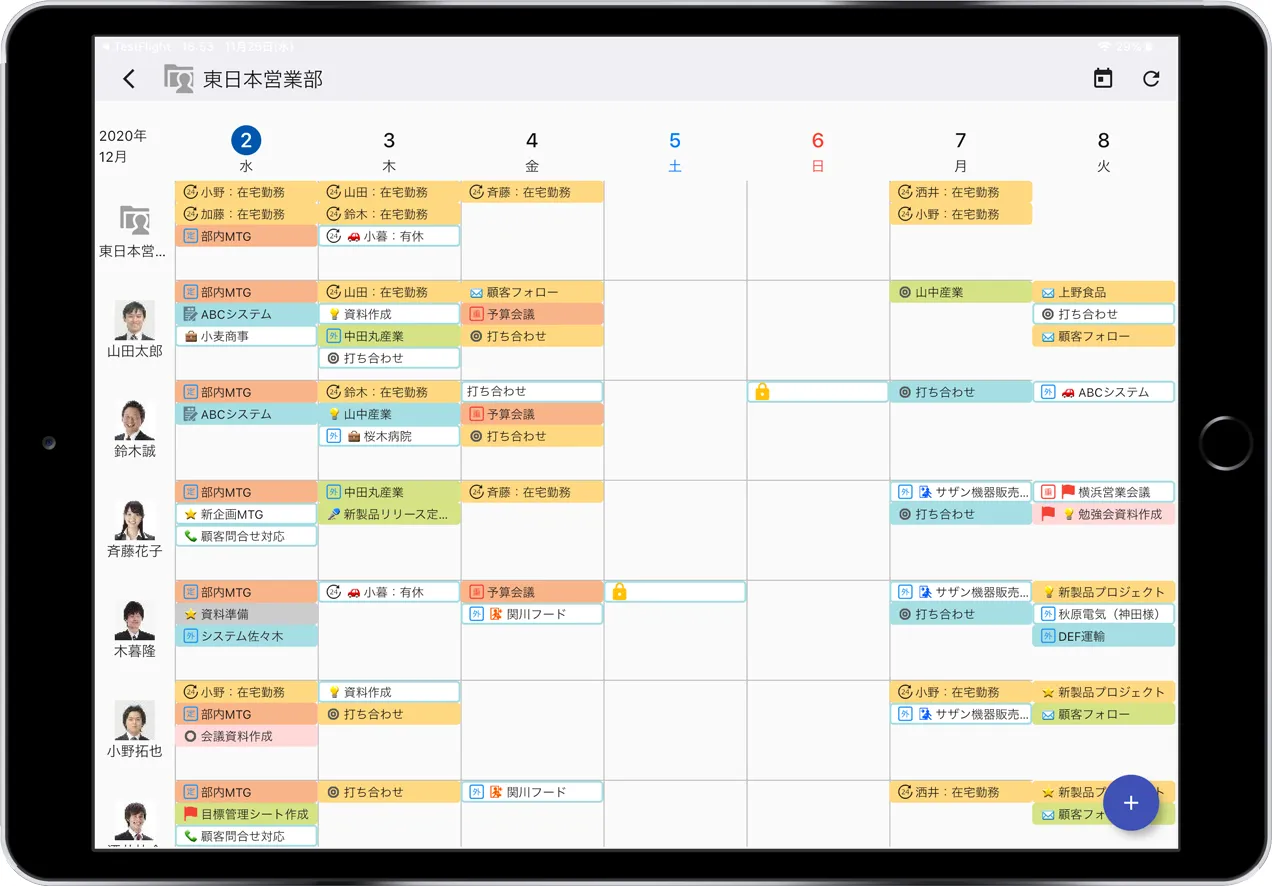Screen dimensions: 1272x886
Task: Open the 桜木病院 event
Action: pos(390,436)
